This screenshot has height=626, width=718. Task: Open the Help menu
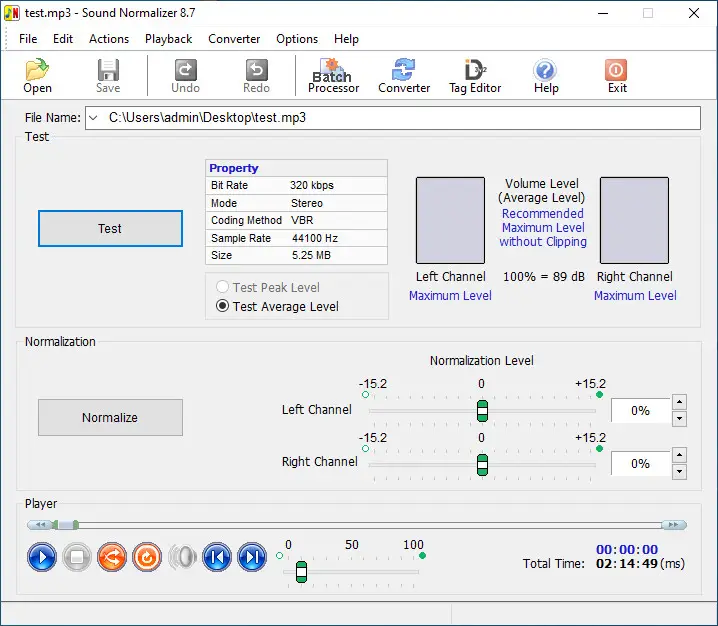click(346, 39)
